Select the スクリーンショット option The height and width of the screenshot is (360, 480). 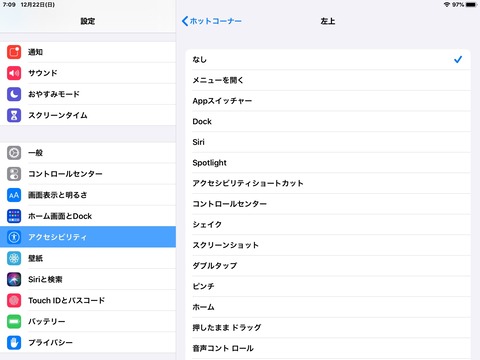328,245
